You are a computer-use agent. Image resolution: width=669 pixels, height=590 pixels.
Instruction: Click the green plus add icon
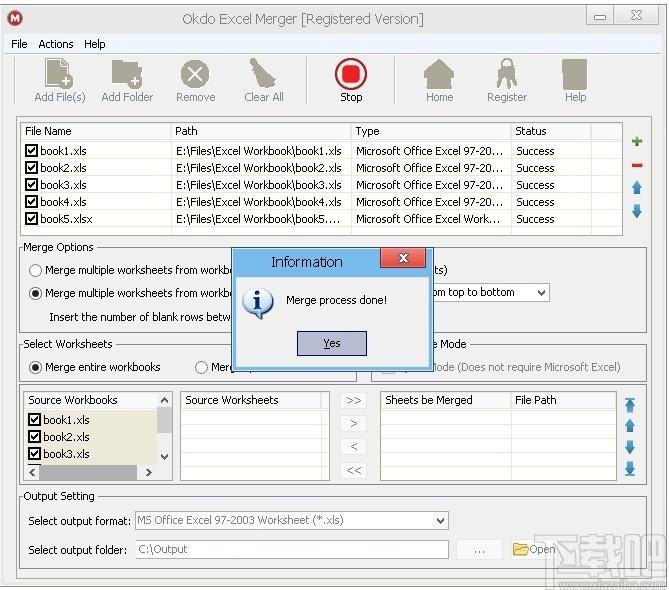[x=637, y=142]
